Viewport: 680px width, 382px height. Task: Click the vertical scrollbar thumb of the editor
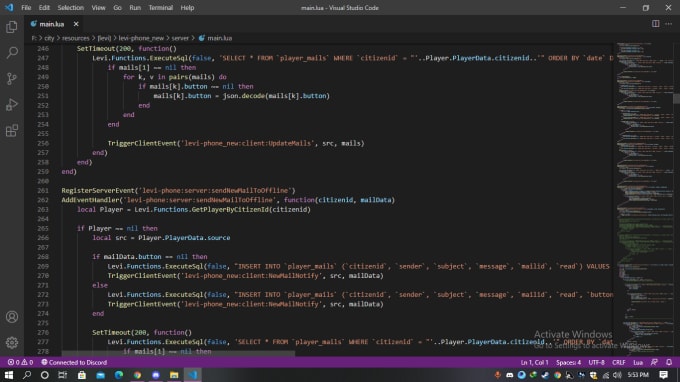coord(676,98)
